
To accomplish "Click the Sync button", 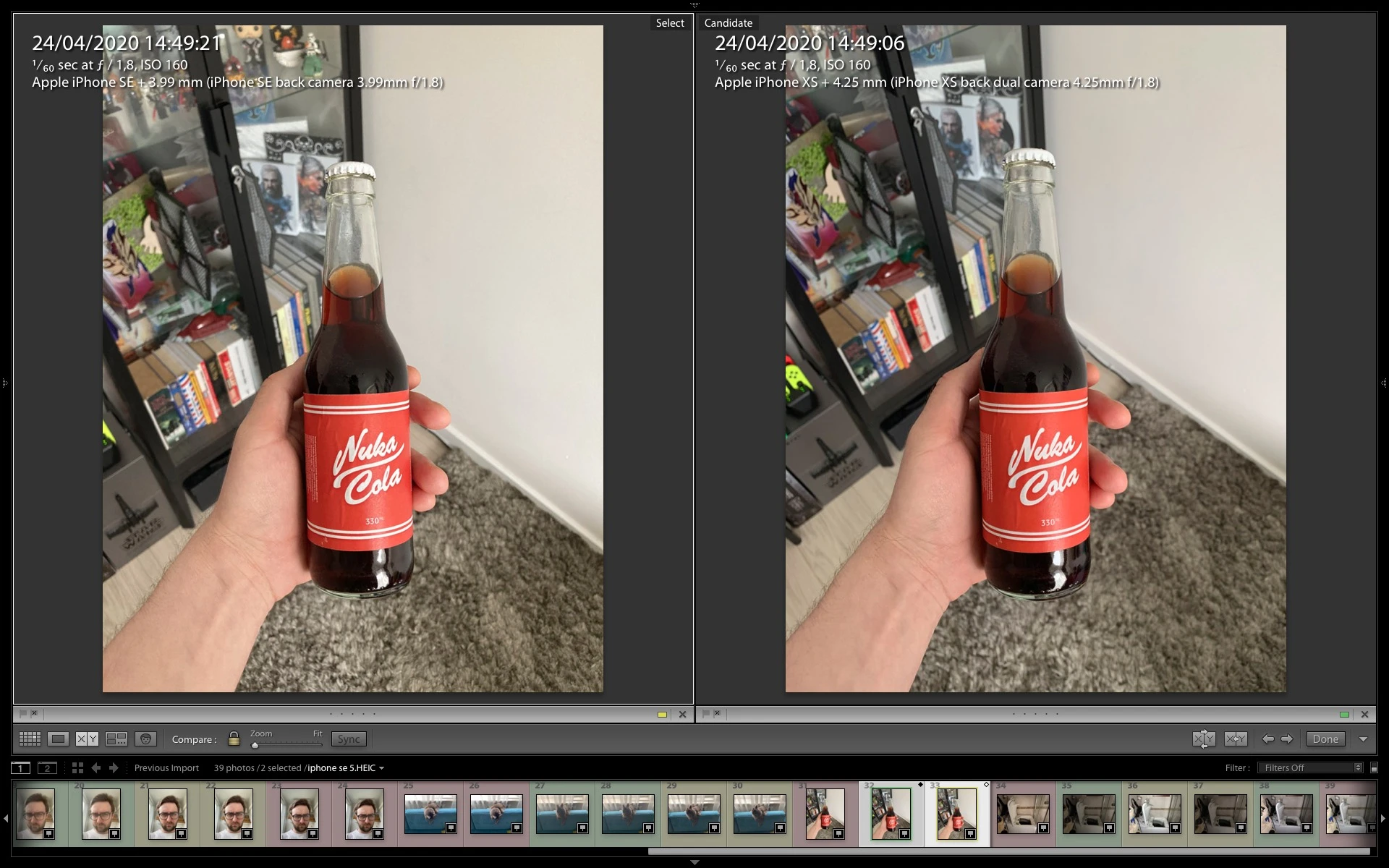I will pos(349,739).
